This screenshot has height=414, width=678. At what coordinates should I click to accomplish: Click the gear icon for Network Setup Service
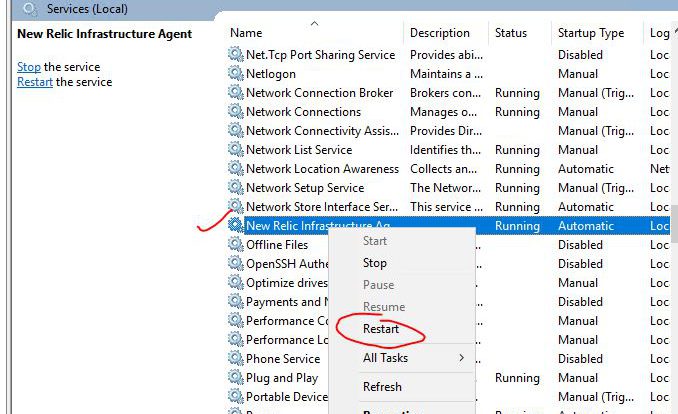(x=236, y=188)
